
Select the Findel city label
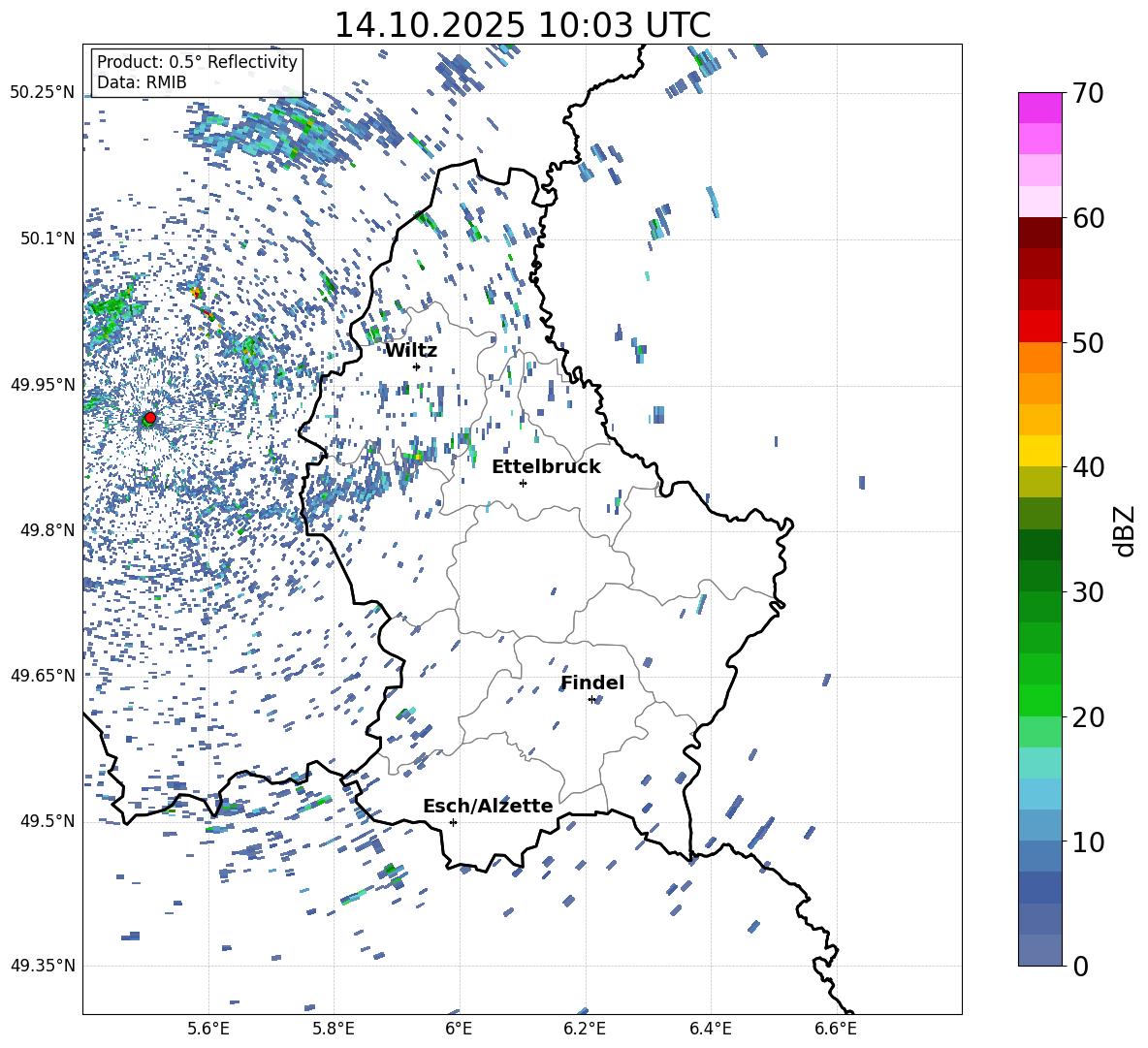592,683
